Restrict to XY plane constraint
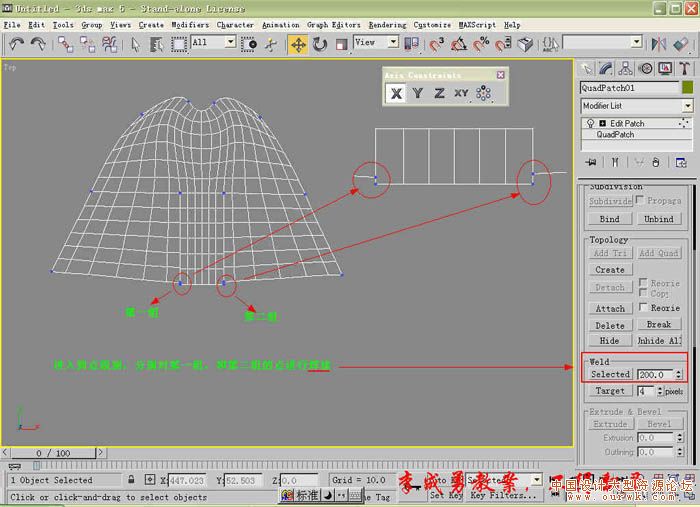The width and height of the screenshot is (700, 507). pos(461,93)
